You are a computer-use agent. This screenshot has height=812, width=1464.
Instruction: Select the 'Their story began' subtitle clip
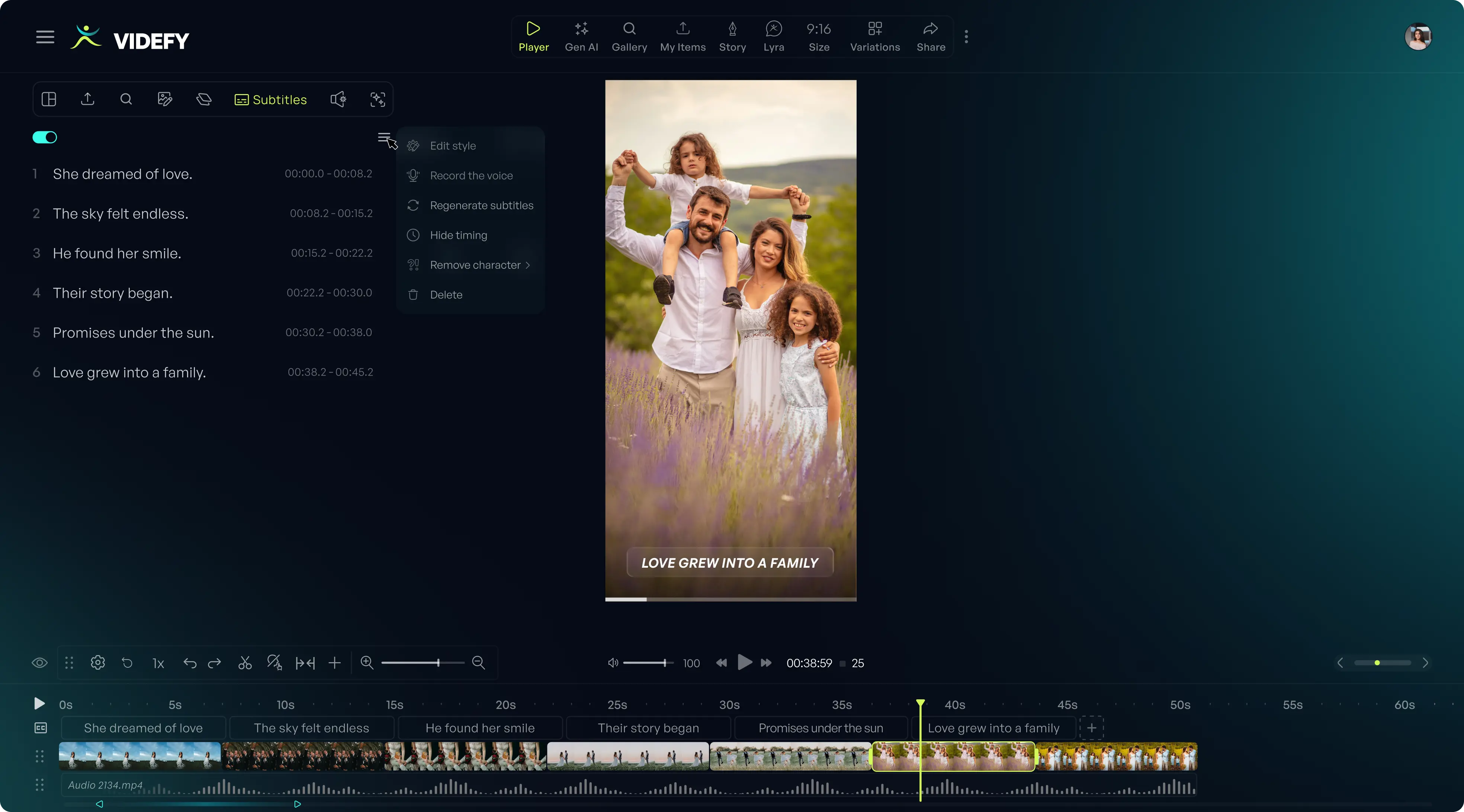[x=648, y=728]
